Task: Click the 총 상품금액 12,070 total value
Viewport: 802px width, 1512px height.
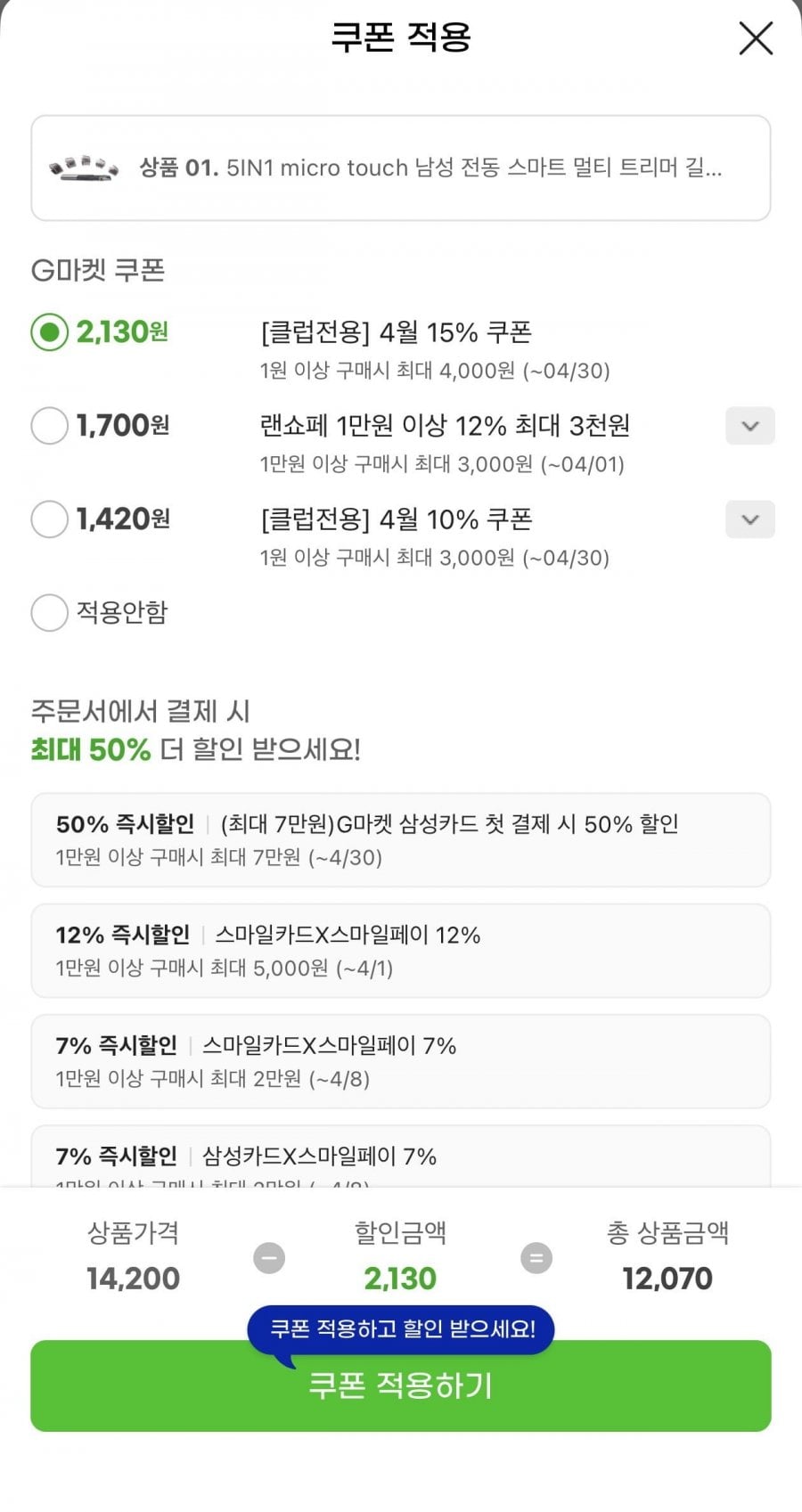Action: (667, 1279)
